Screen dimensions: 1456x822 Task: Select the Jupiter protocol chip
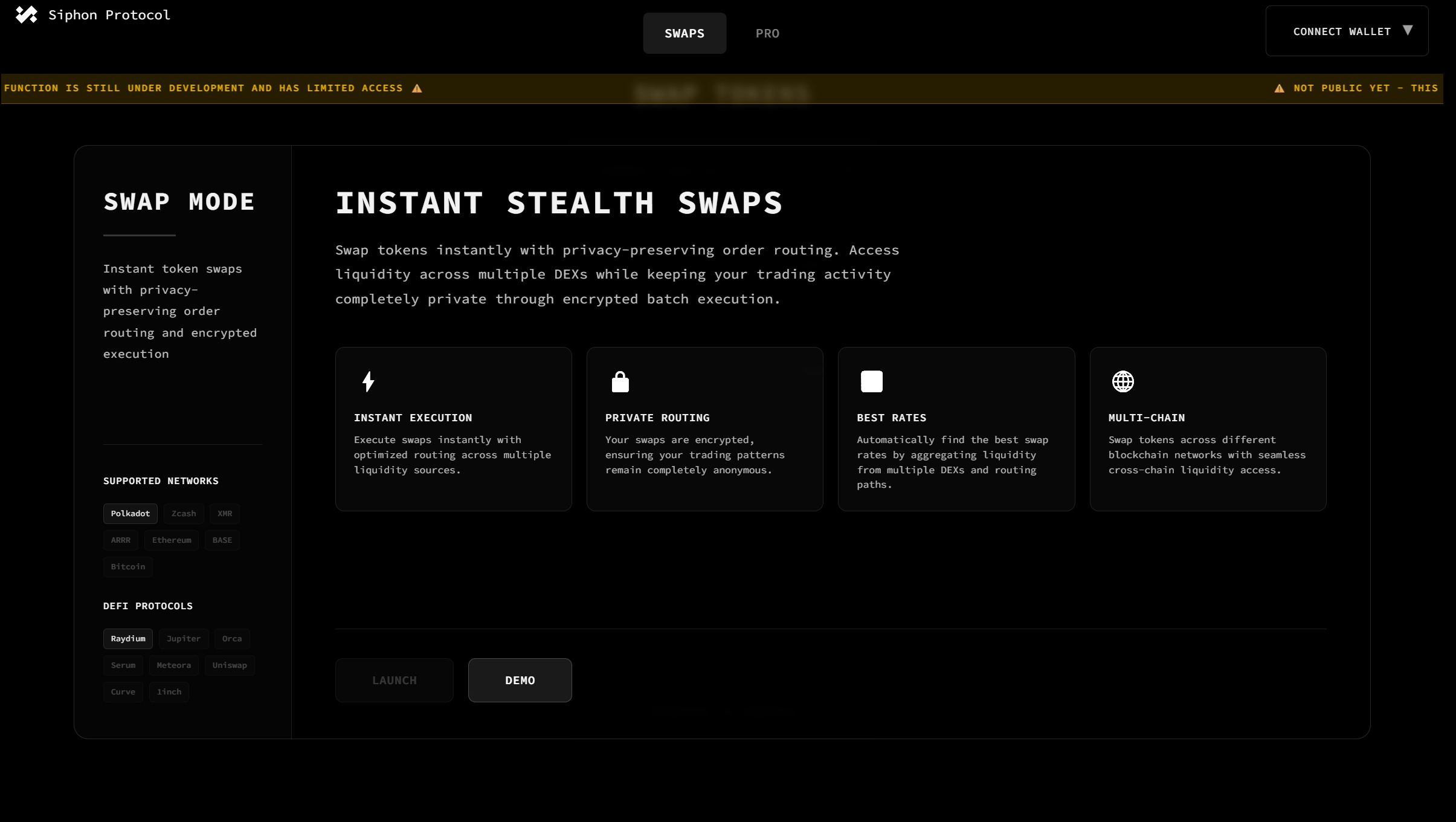[x=184, y=638]
